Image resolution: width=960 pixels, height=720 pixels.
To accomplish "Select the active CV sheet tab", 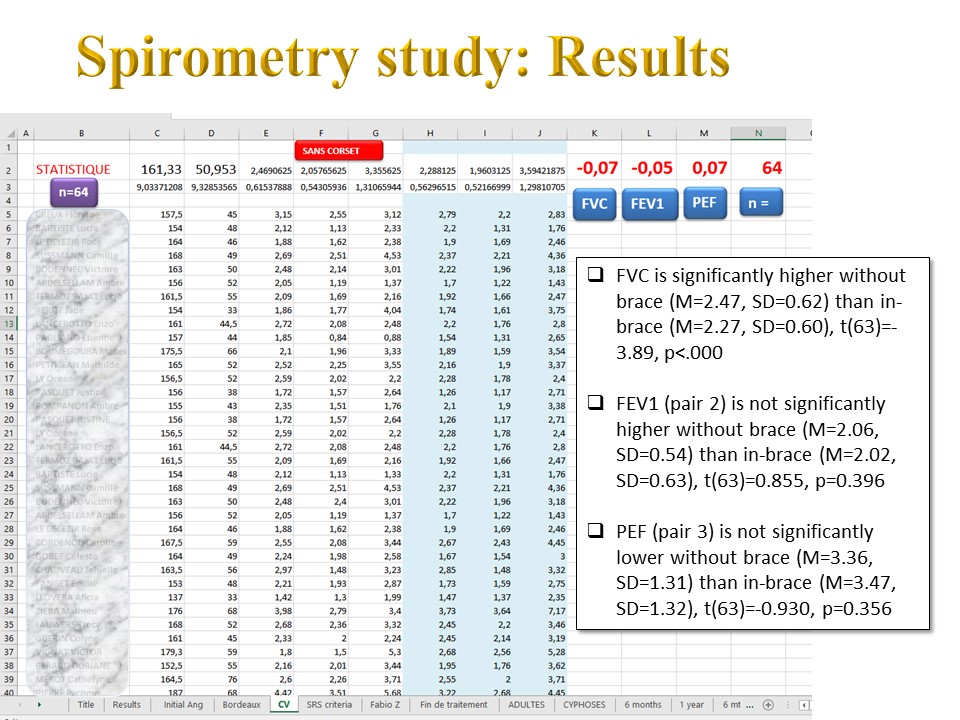I will coord(284,705).
